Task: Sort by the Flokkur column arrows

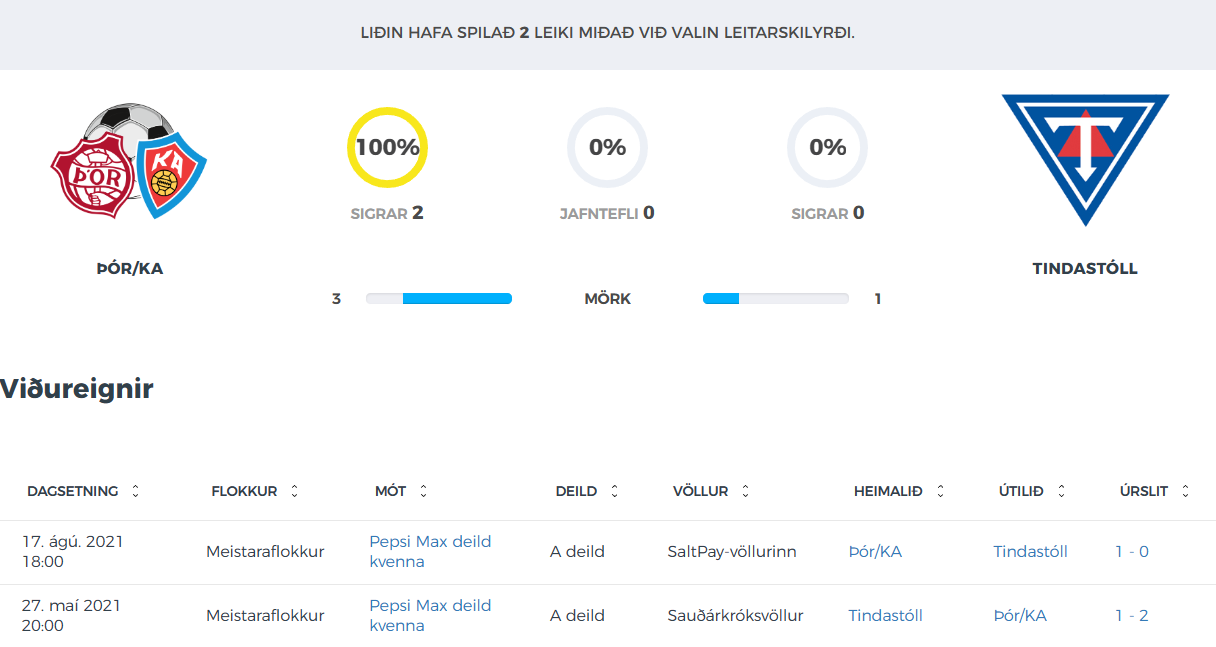Action: pyautogui.click(x=294, y=491)
